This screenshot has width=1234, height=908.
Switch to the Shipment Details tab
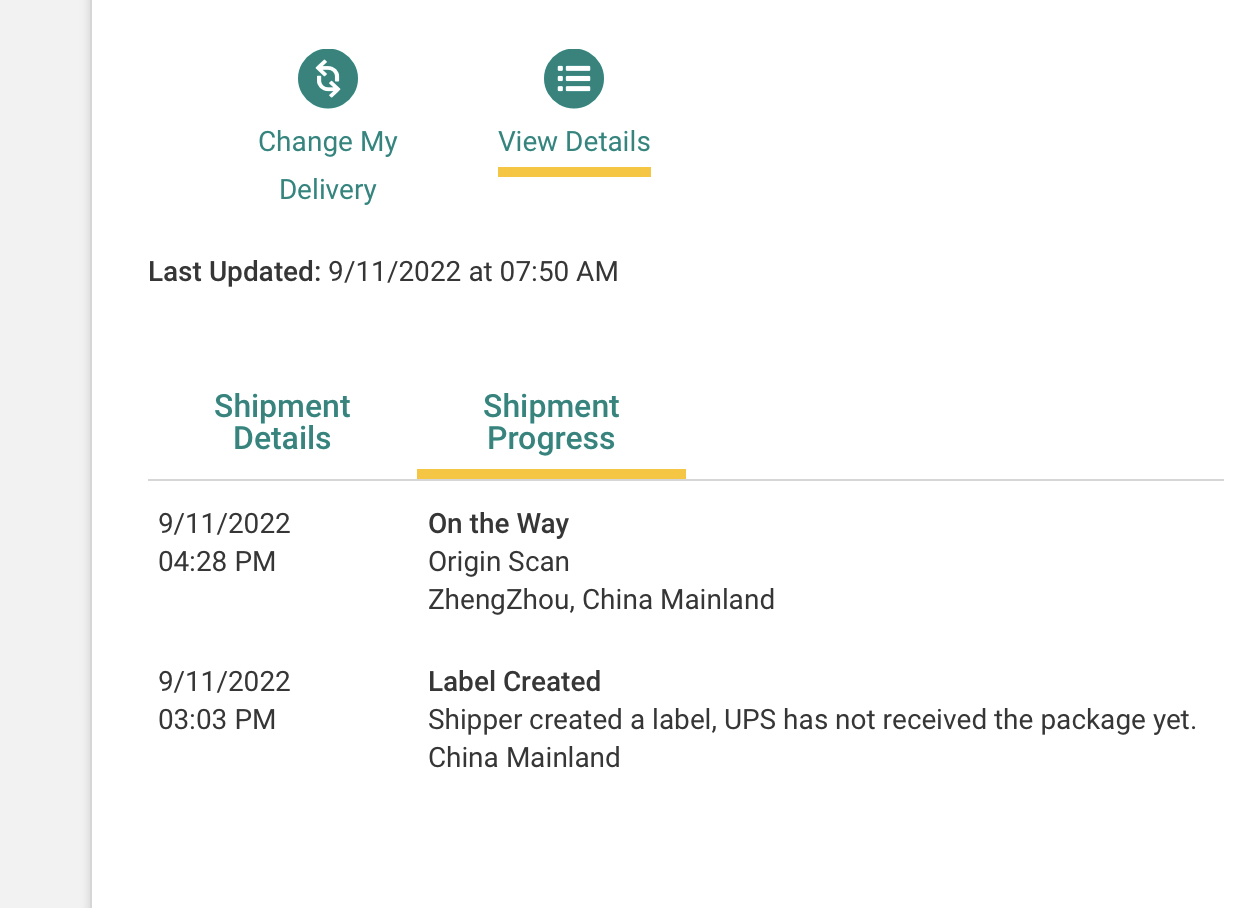coord(282,422)
